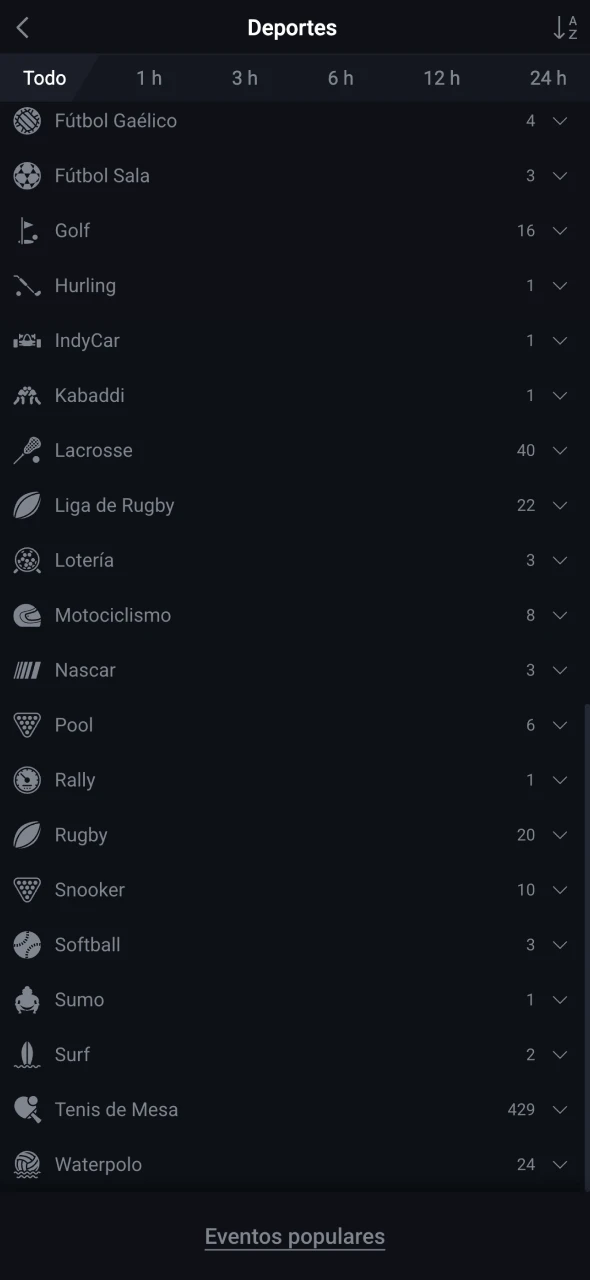590x1280 pixels.
Task: Choose the Tenis de Mesa paddle icon
Action: tap(27, 1110)
